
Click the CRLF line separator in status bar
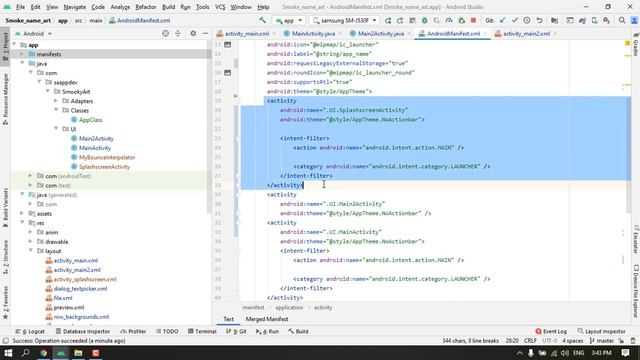click(530, 341)
